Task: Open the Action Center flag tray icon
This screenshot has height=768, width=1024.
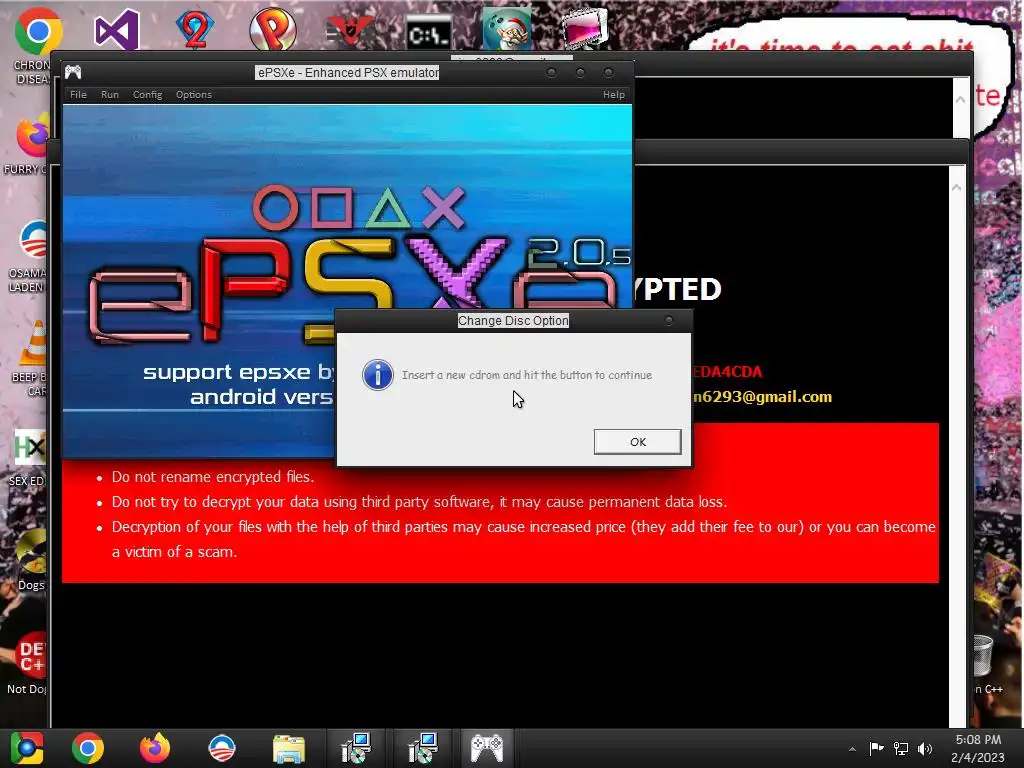Action: pyautogui.click(x=876, y=748)
